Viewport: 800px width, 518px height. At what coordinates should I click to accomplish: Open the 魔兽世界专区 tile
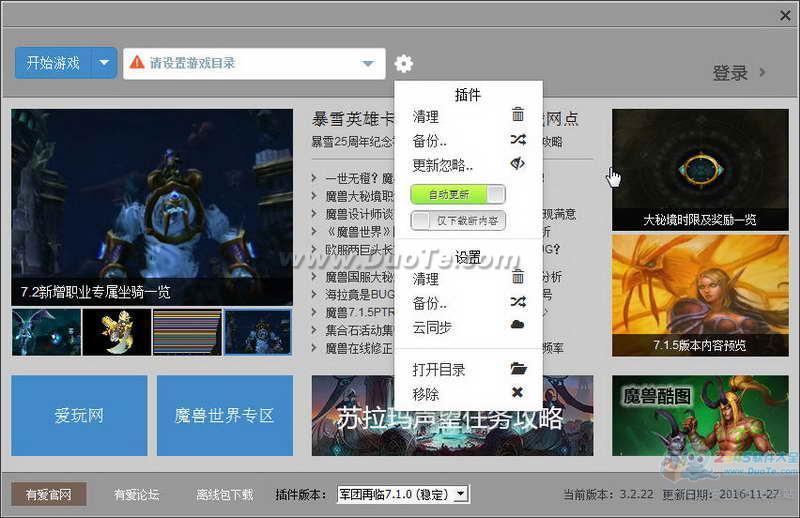click(x=224, y=415)
